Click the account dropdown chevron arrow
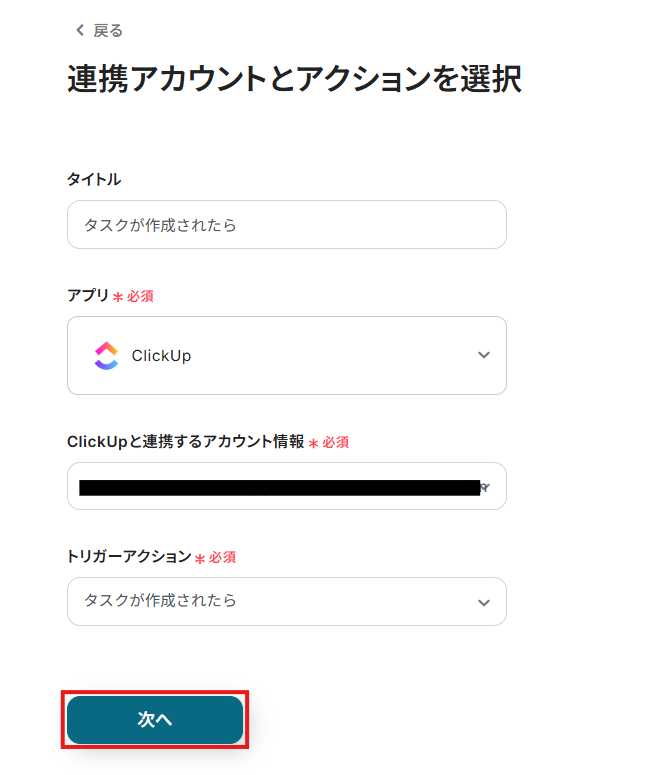Image resolution: width=647 pixels, height=775 pixels. [x=485, y=488]
